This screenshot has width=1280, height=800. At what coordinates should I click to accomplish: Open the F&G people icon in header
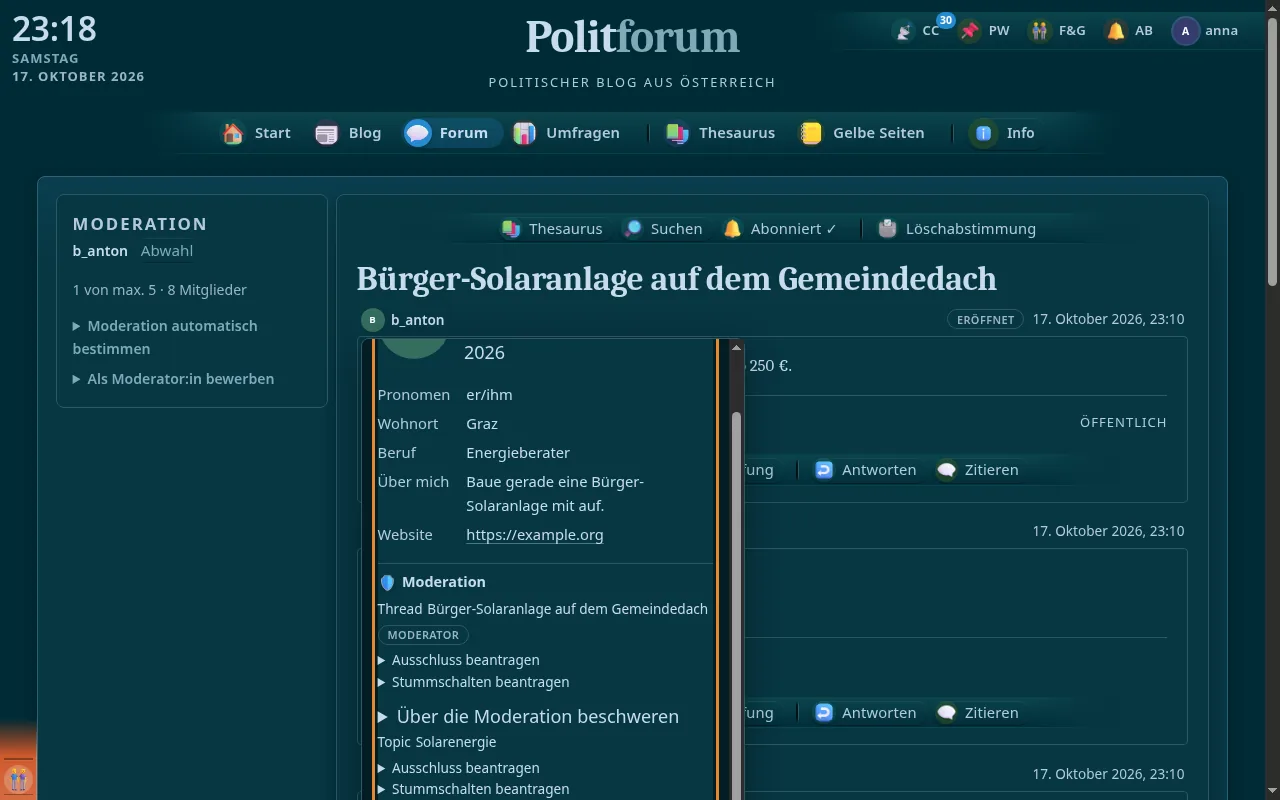coord(1041,31)
